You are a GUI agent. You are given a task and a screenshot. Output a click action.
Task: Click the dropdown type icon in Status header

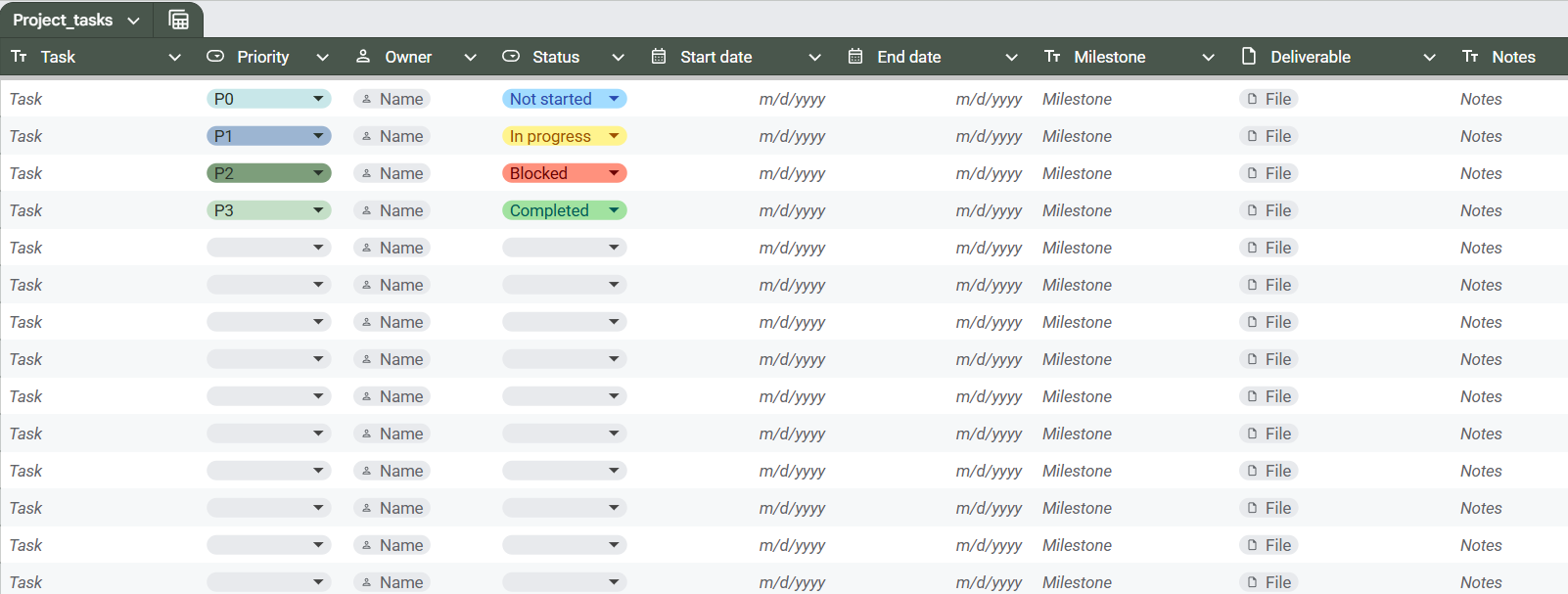click(x=511, y=57)
